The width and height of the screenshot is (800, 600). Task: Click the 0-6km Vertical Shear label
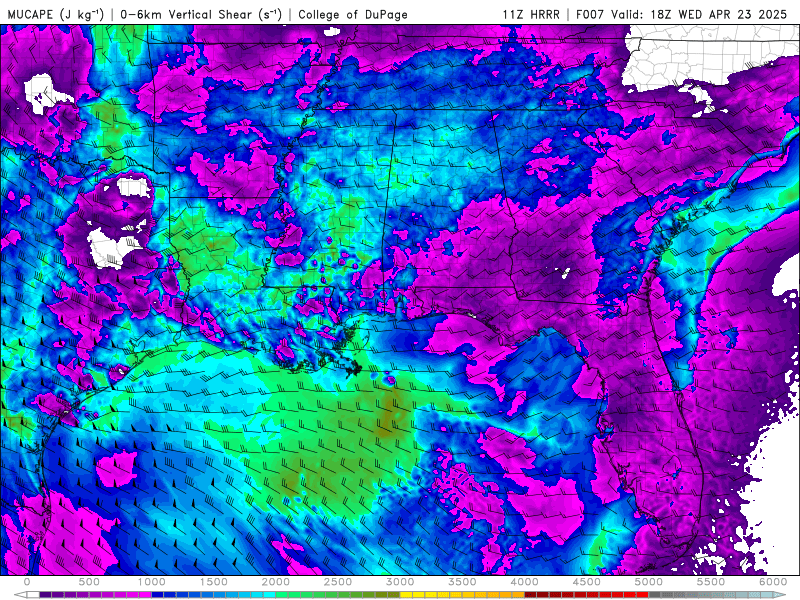pyautogui.click(x=201, y=14)
